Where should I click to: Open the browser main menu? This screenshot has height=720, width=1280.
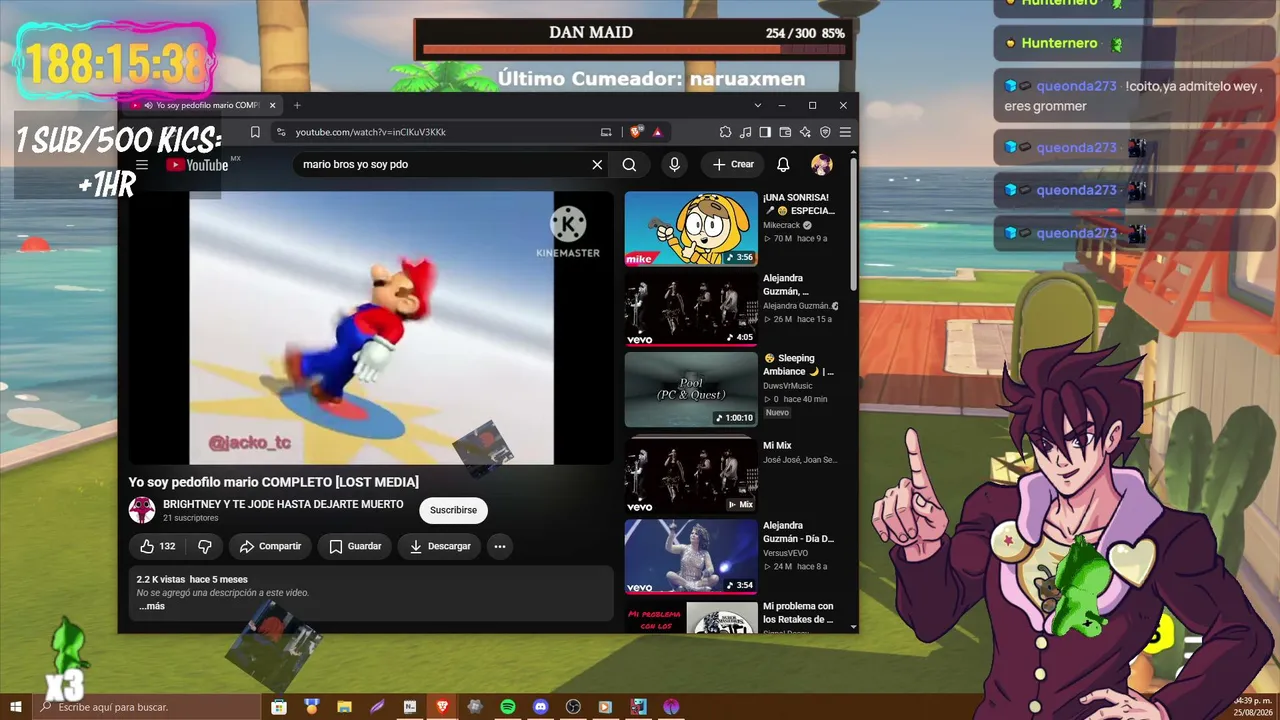coord(845,132)
